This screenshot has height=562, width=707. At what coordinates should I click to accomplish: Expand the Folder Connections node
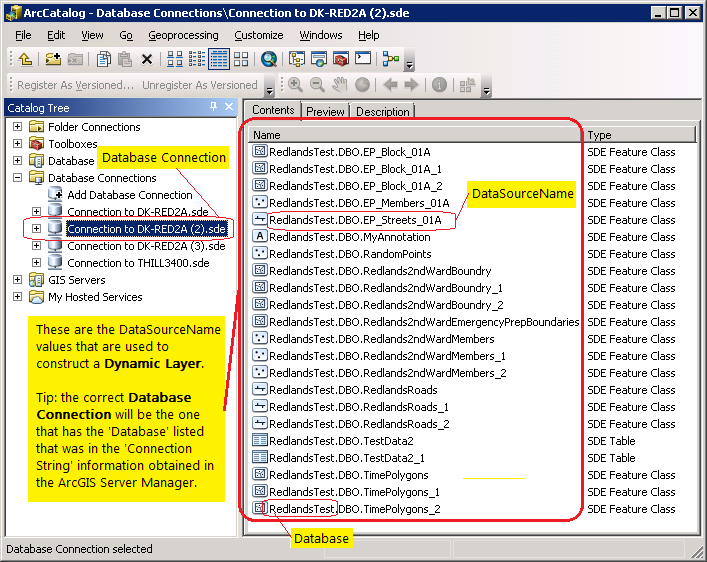click(x=17, y=127)
